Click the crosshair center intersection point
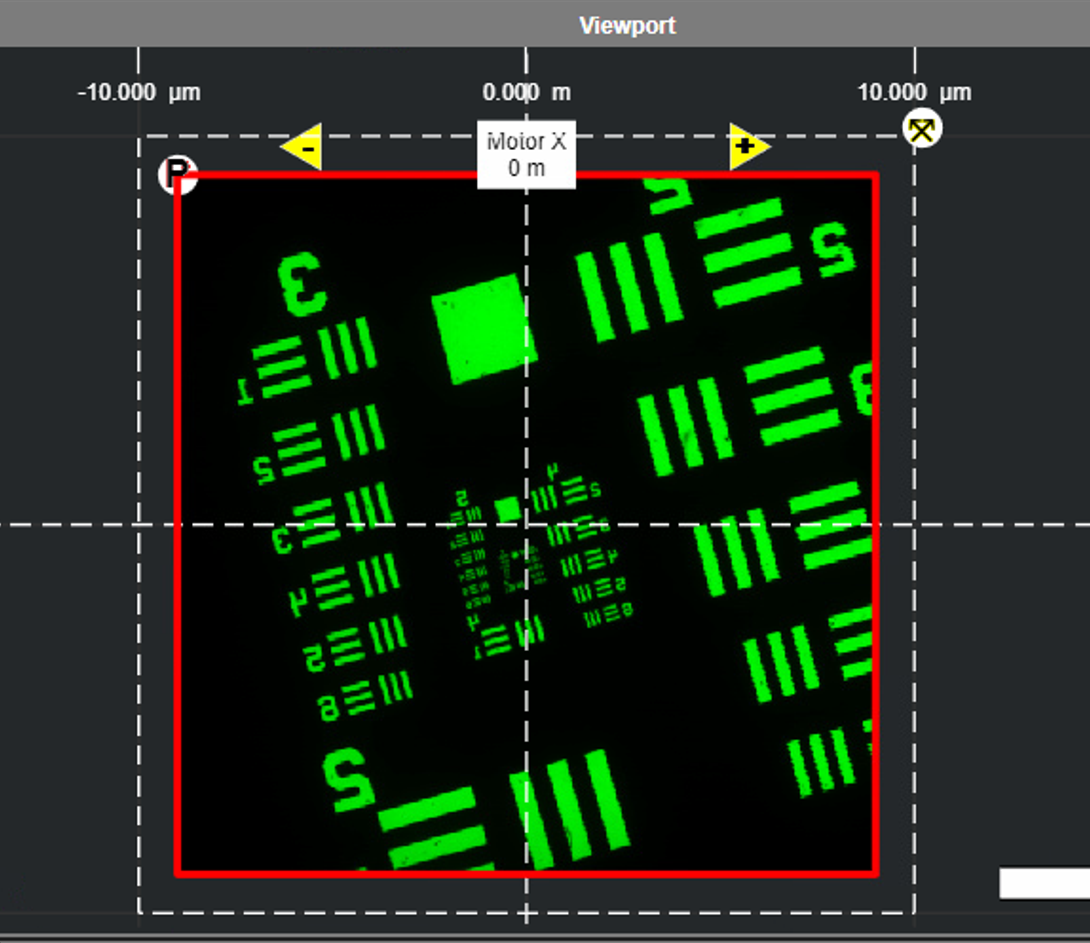 tap(526, 524)
